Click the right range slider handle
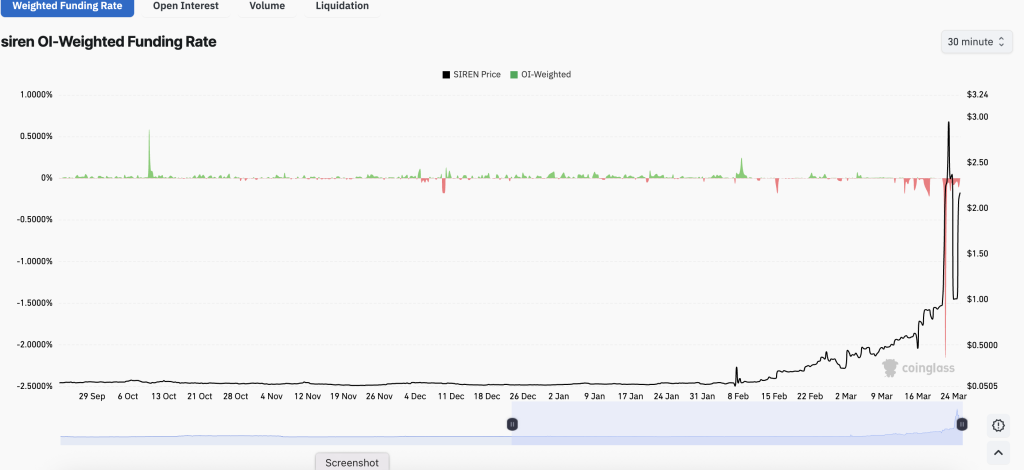 [x=961, y=424]
